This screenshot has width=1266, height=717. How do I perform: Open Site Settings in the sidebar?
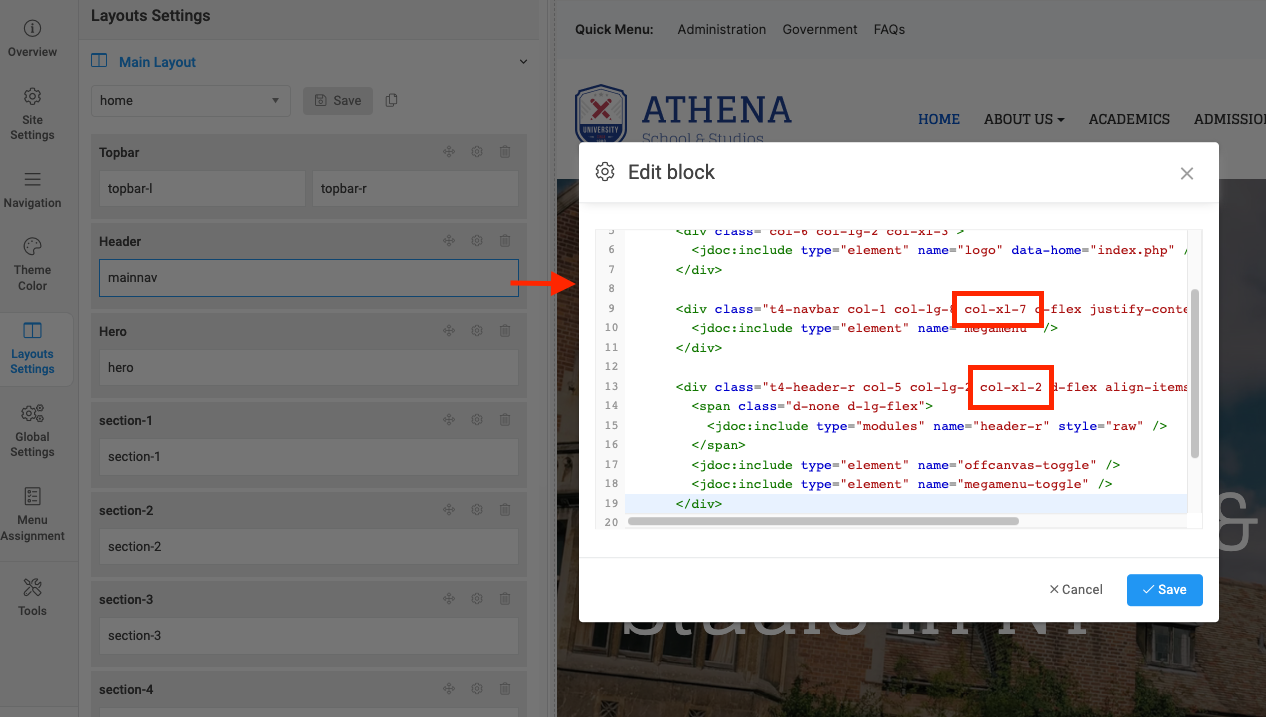pos(32,113)
